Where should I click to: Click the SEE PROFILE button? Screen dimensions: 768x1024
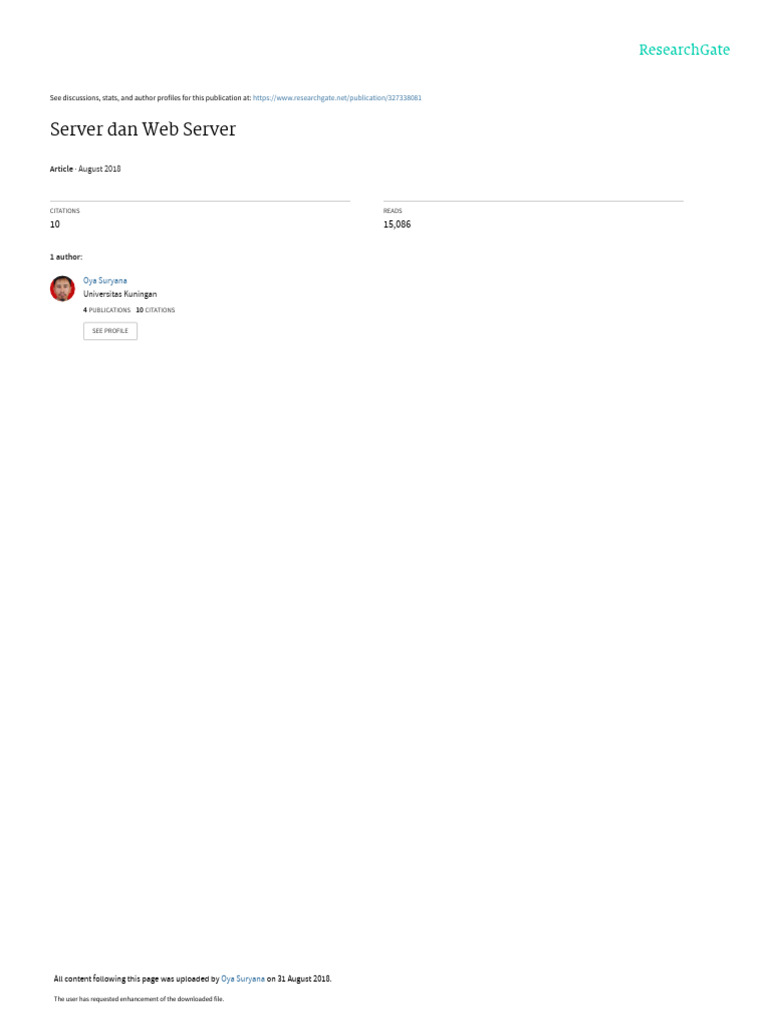coord(110,331)
